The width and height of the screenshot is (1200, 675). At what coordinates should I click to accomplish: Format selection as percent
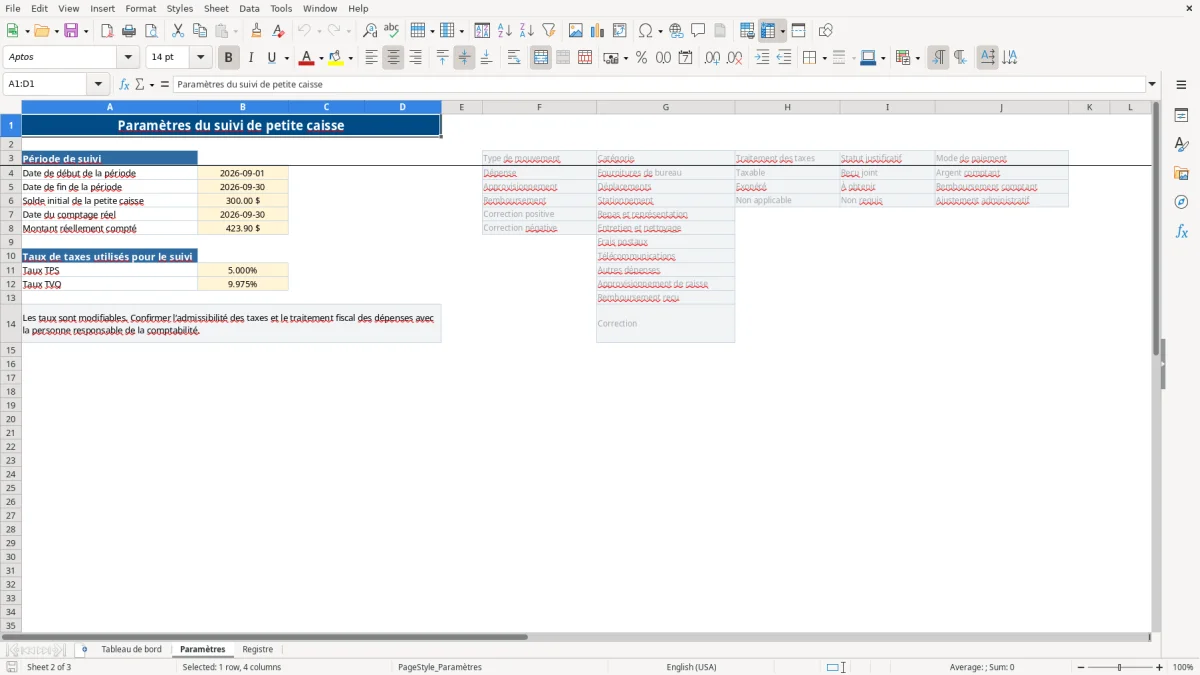click(642, 58)
